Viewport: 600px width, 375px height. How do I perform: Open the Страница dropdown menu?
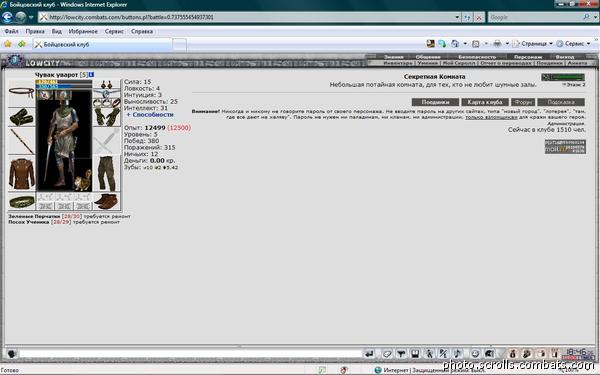point(533,44)
